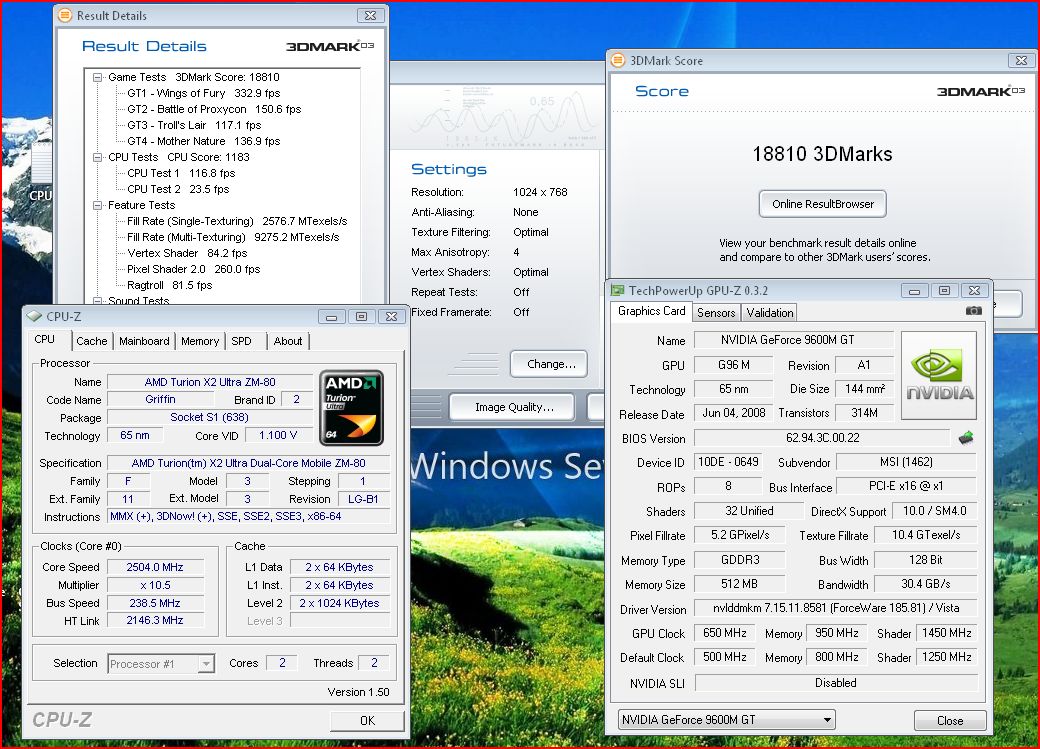Select Fill Rate (Multi-Texturing) row
This screenshot has height=749, width=1040.
[233, 238]
